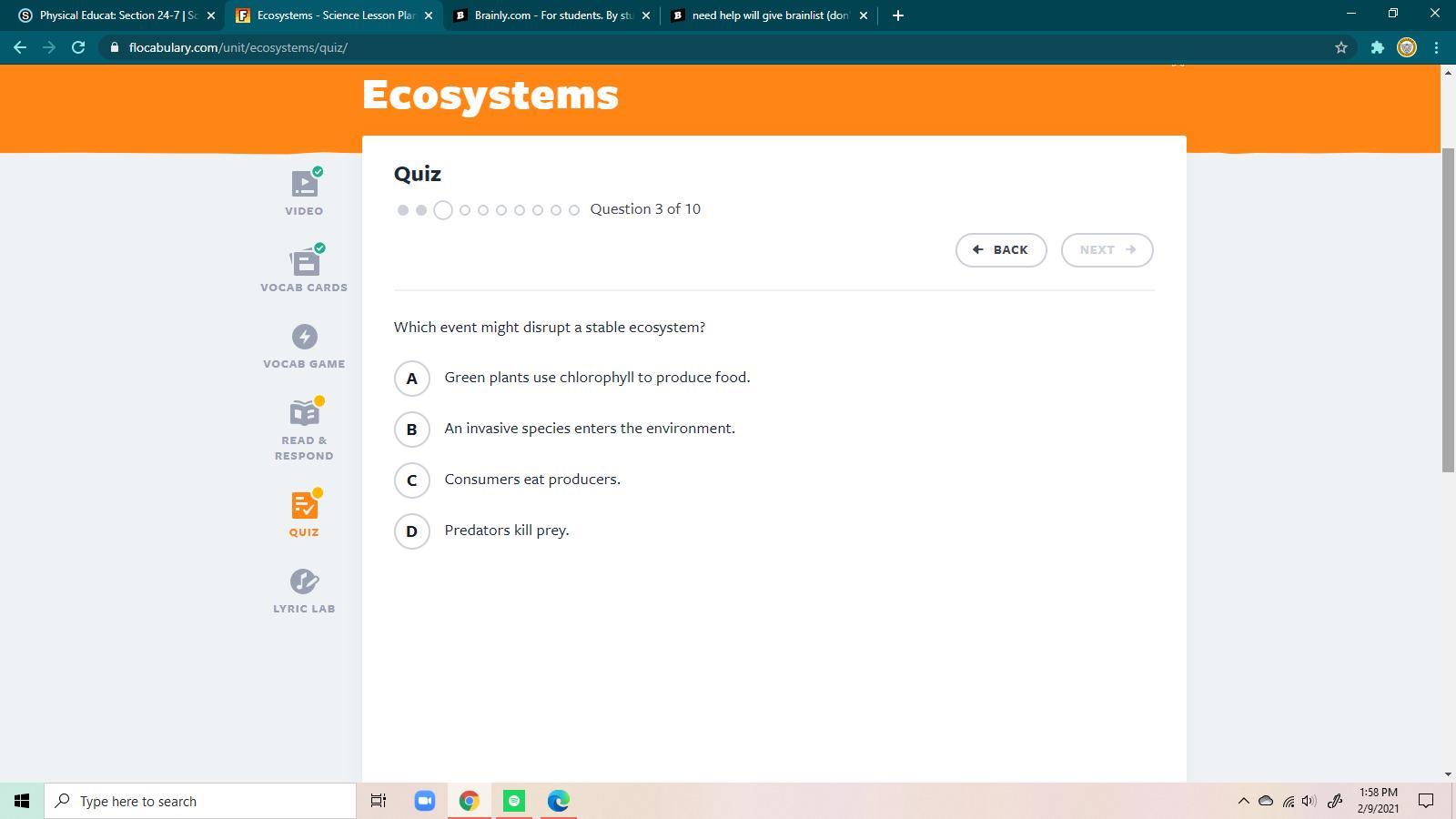This screenshot has width=1456, height=819.
Task: Select answer B about invasive species
Action: pyautogui.click(x=412, y=430)
